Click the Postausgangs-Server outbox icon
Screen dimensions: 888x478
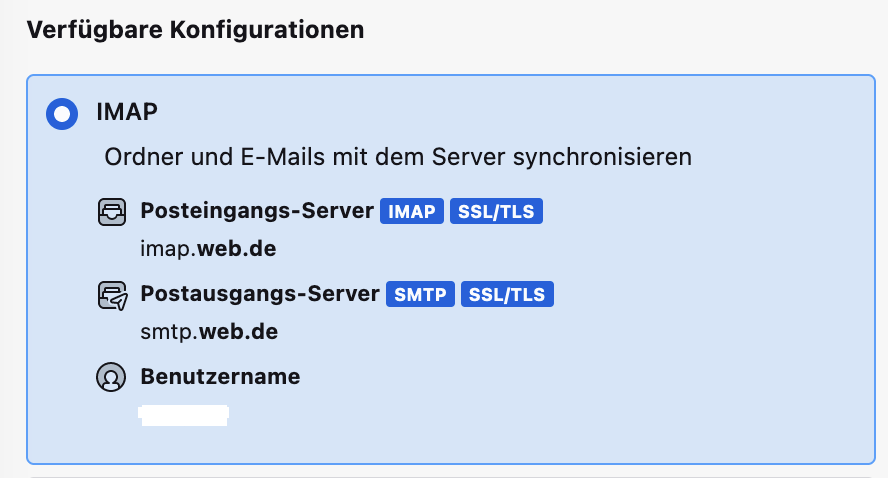112,295
